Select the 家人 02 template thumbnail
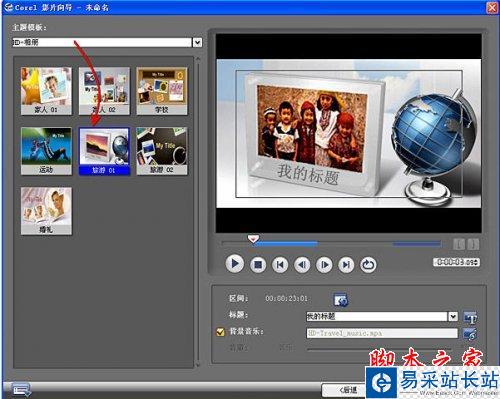Screen dimensions: 500x399 pos(104,91)
